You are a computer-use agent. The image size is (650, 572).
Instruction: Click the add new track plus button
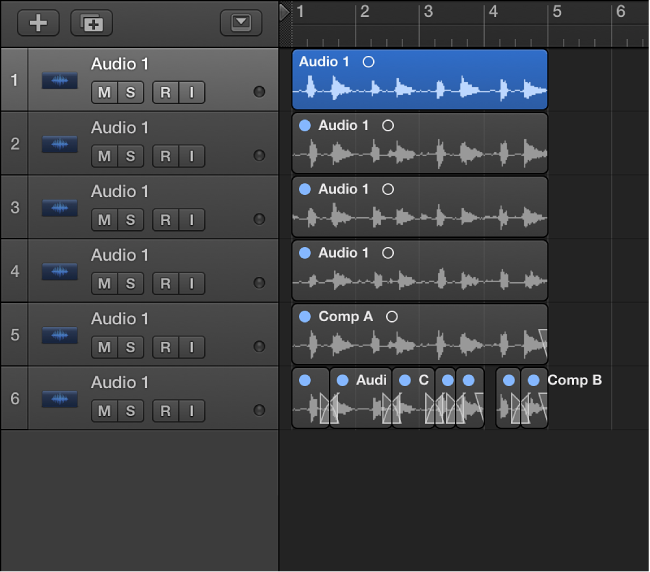tap(38, 23)
